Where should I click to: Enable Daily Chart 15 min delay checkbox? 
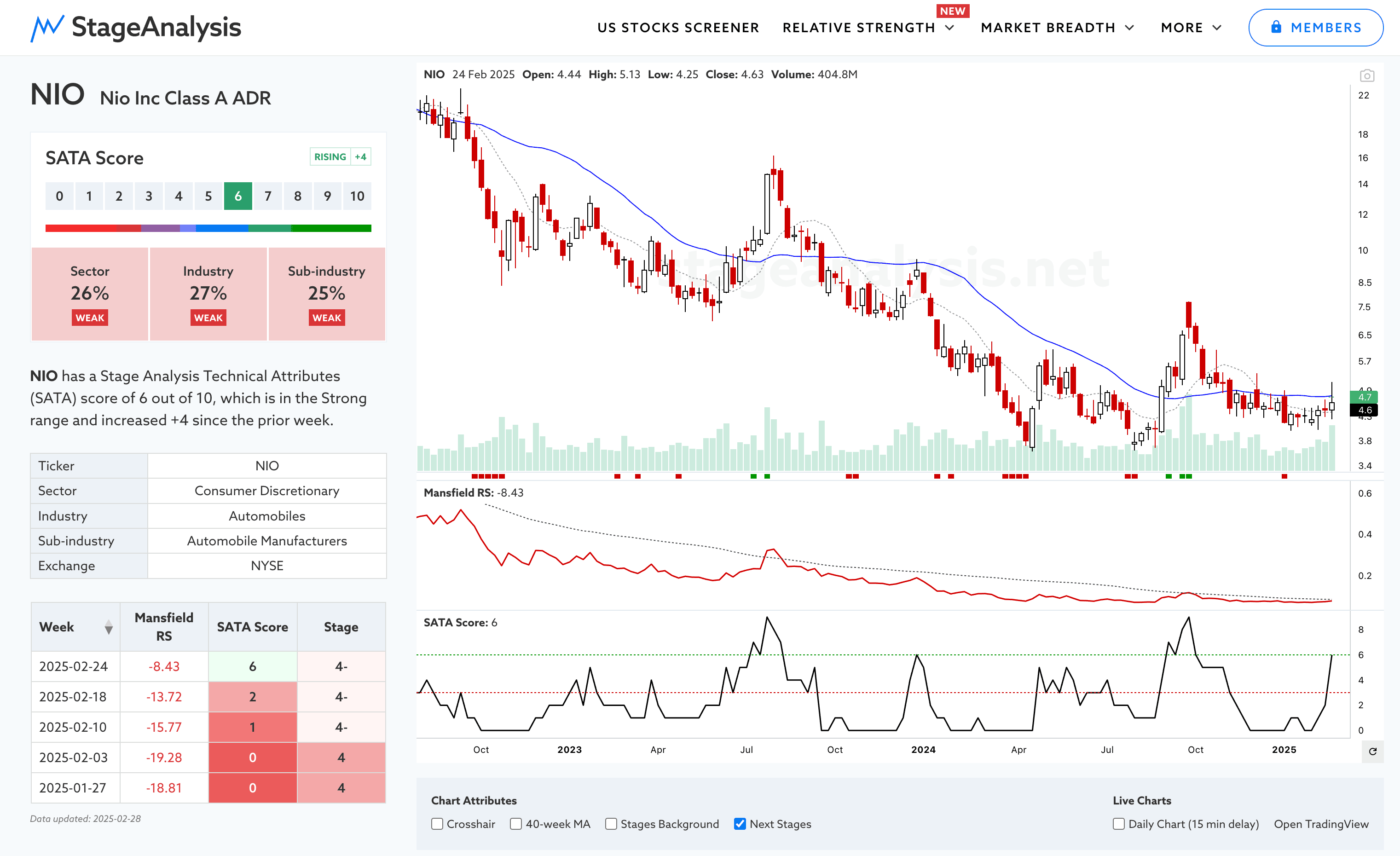click(1118, 824)
